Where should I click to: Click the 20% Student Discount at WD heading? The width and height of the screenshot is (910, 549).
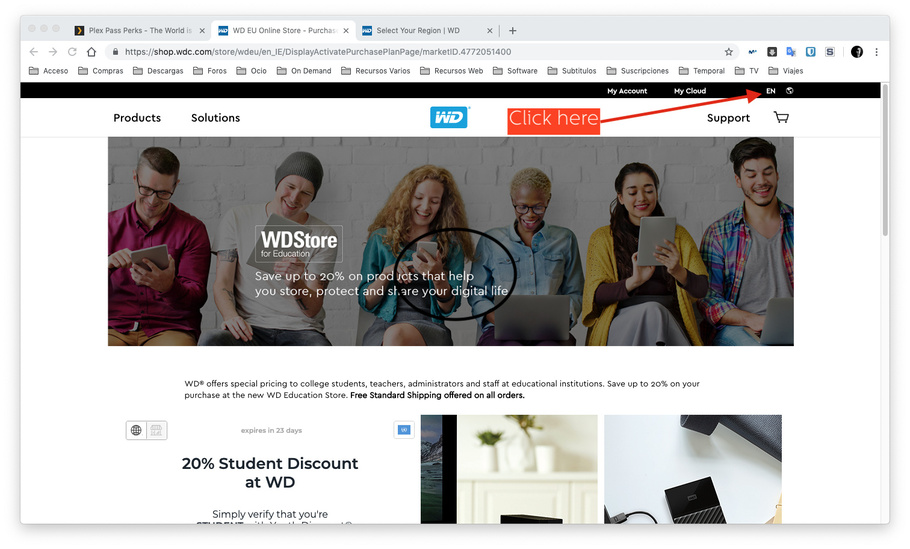click(270, 472)
